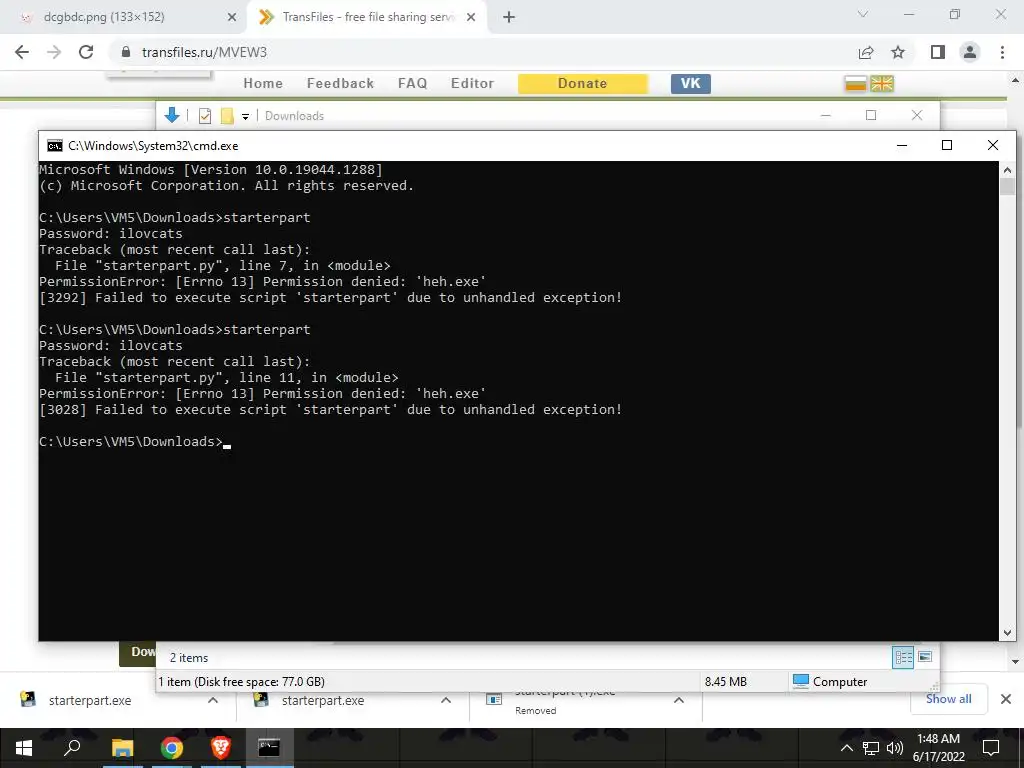Close the TransFiles tab
The height and width of the screenshot is (768, 1024).
tap(471, 17)
